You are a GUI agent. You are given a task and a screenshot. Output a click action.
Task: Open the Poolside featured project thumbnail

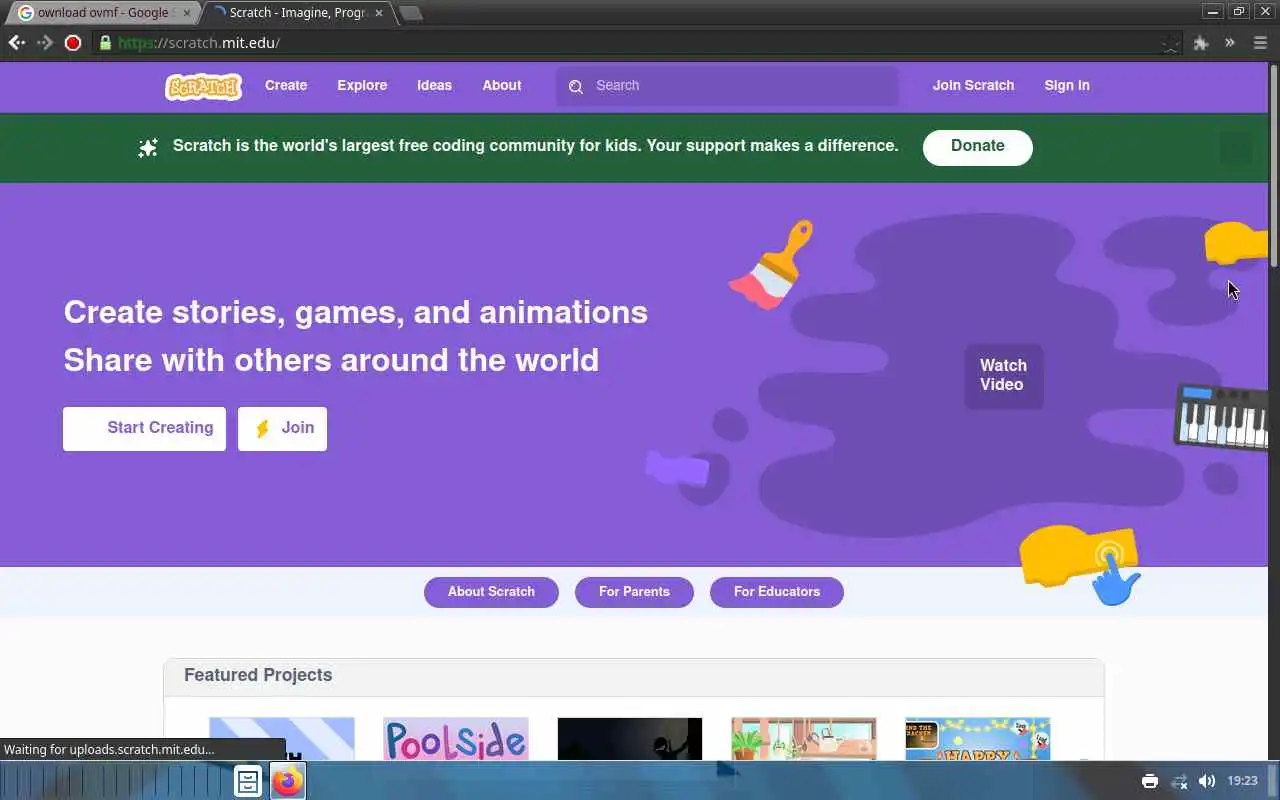tap(456, 739)
